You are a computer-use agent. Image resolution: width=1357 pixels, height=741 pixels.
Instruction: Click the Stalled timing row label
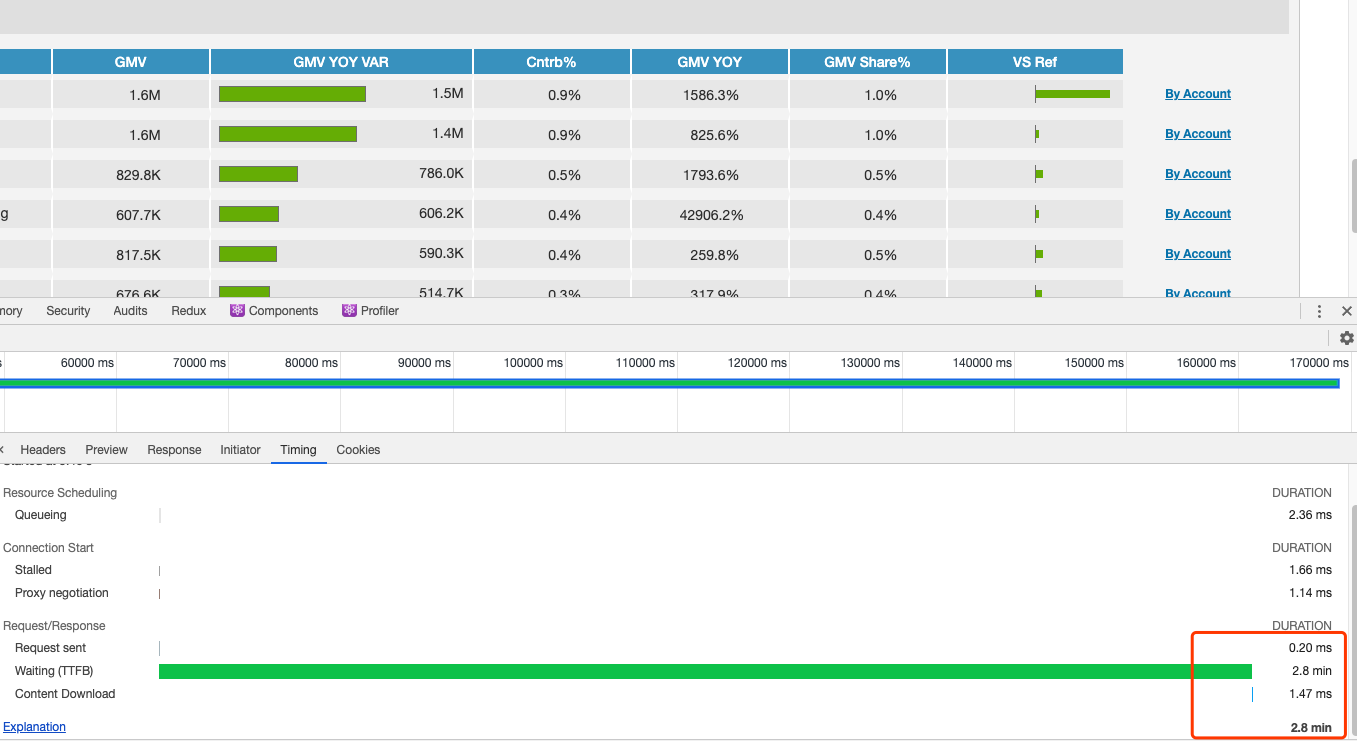tap(33, 570)
